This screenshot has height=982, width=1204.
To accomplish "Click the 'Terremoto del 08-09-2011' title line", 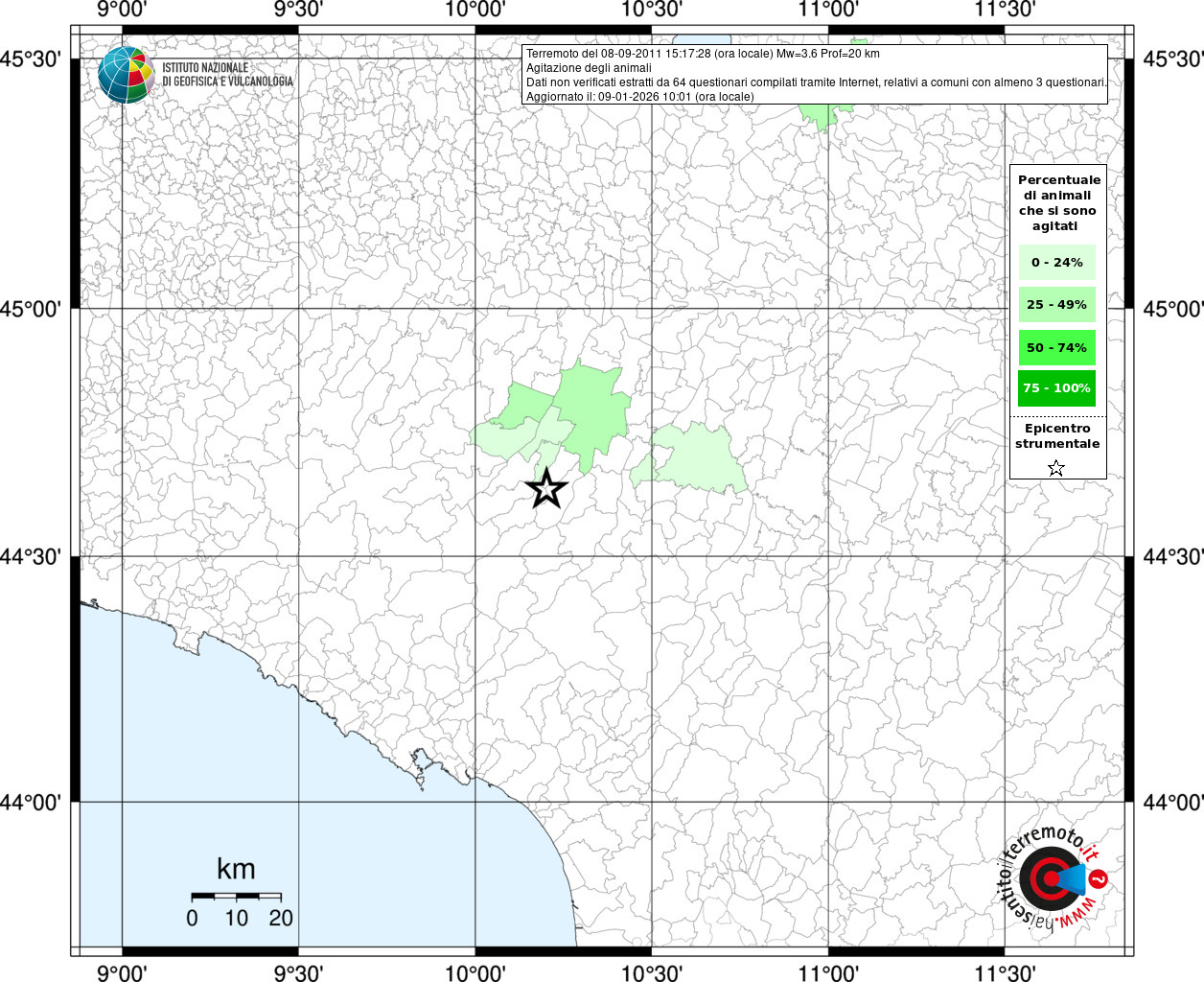I will coord(703,54).
